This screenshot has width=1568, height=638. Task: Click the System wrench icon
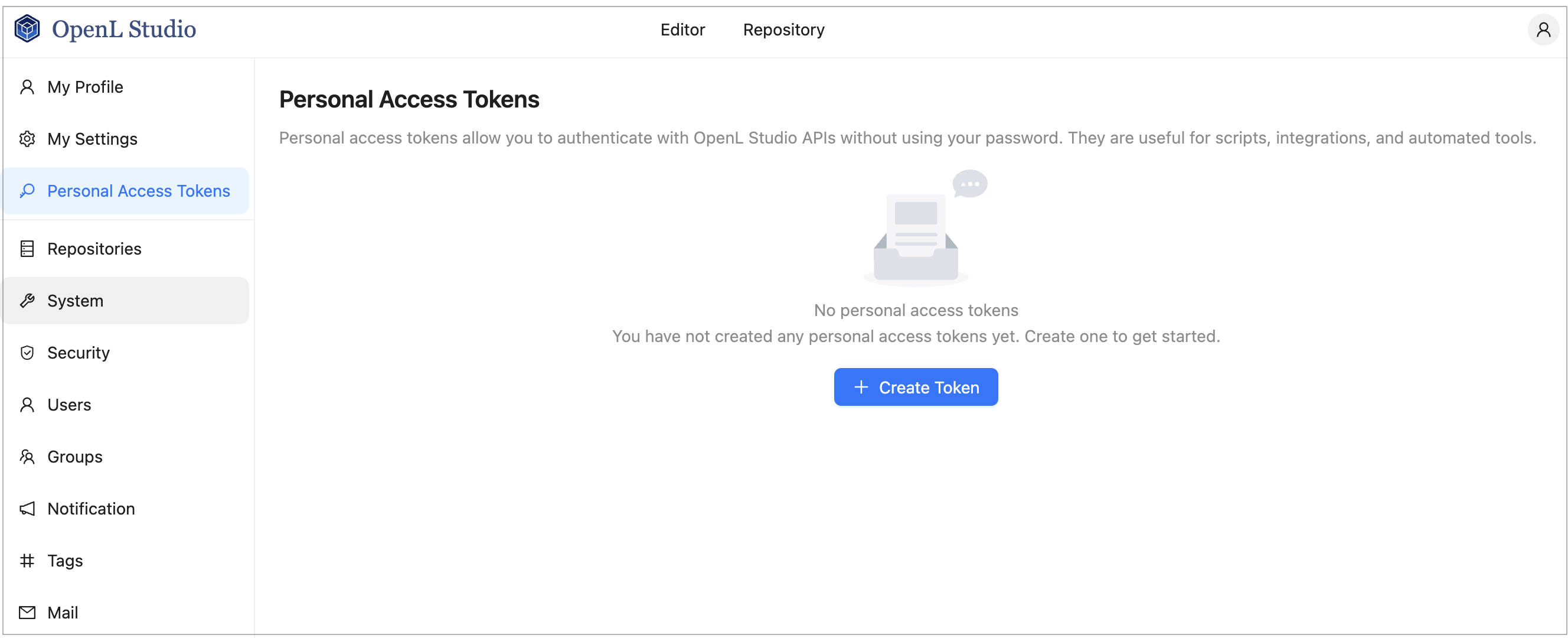[x=27, y=301]
